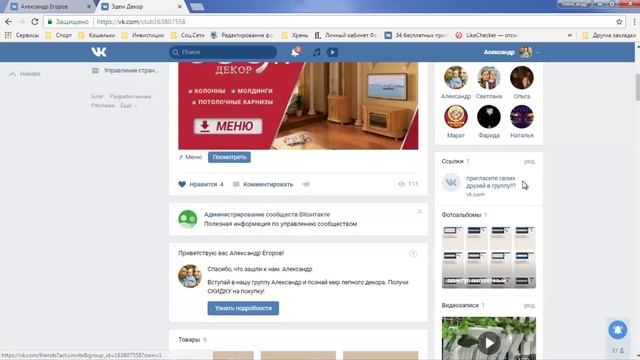Go back with browser back arrow

[x=9, y=22]
